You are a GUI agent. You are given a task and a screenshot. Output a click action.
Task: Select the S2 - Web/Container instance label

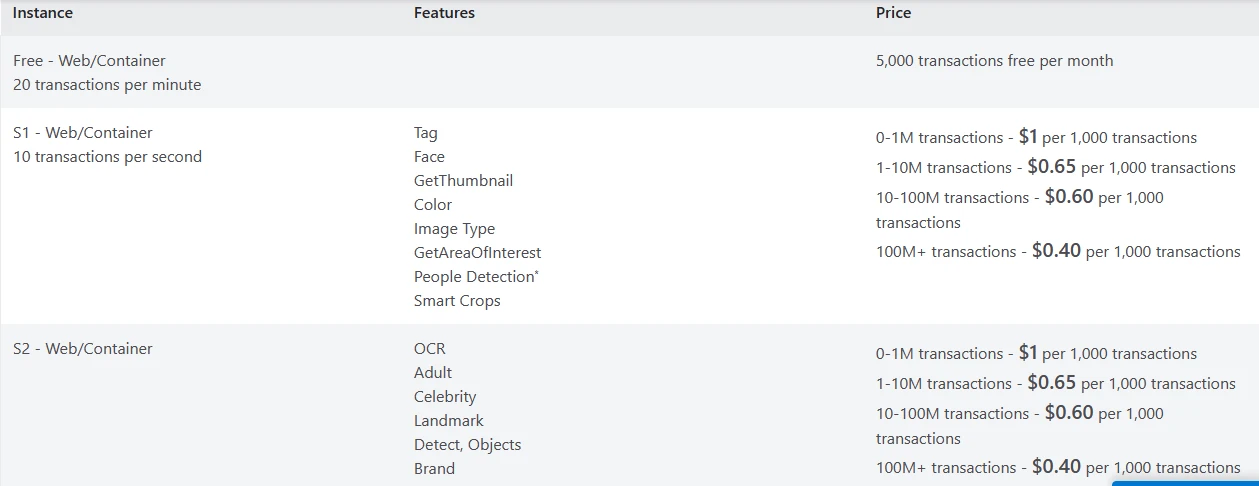tap(83, 349)
